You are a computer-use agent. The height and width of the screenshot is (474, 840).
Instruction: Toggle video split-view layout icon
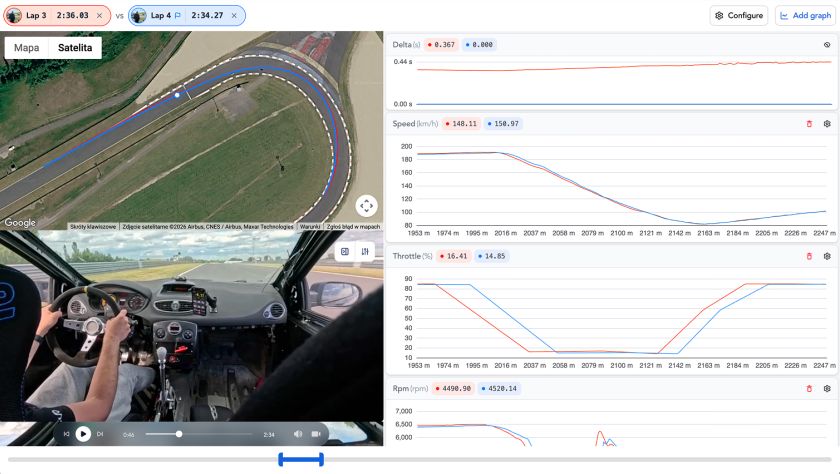click(x=345, y=251)
